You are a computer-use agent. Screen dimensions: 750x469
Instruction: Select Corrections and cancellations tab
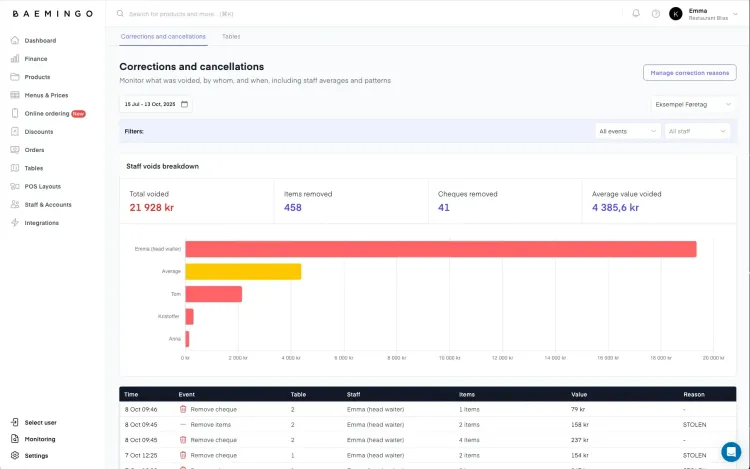tap(163, 36)
